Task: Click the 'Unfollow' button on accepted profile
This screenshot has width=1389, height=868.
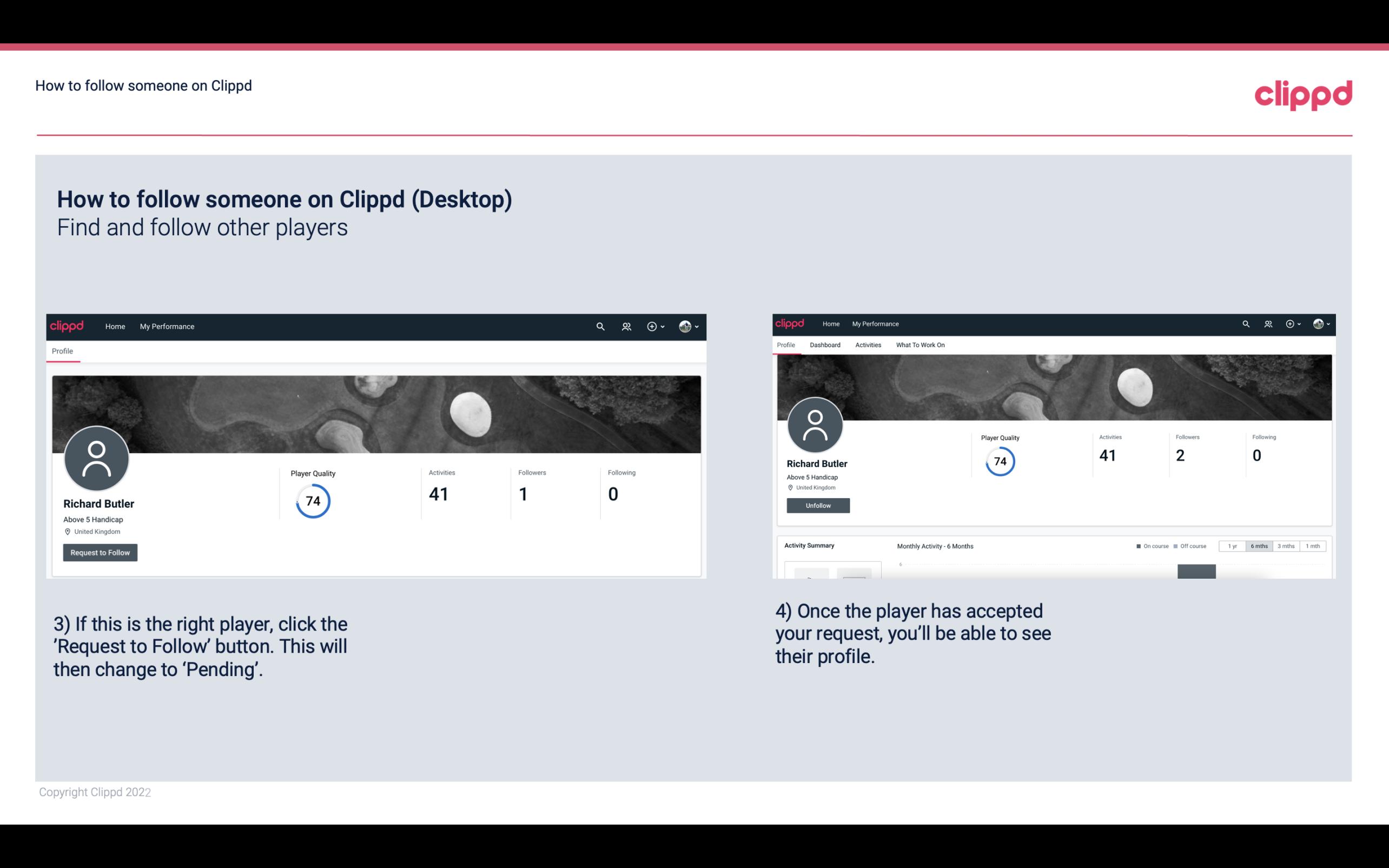Action: click(817, 505)
